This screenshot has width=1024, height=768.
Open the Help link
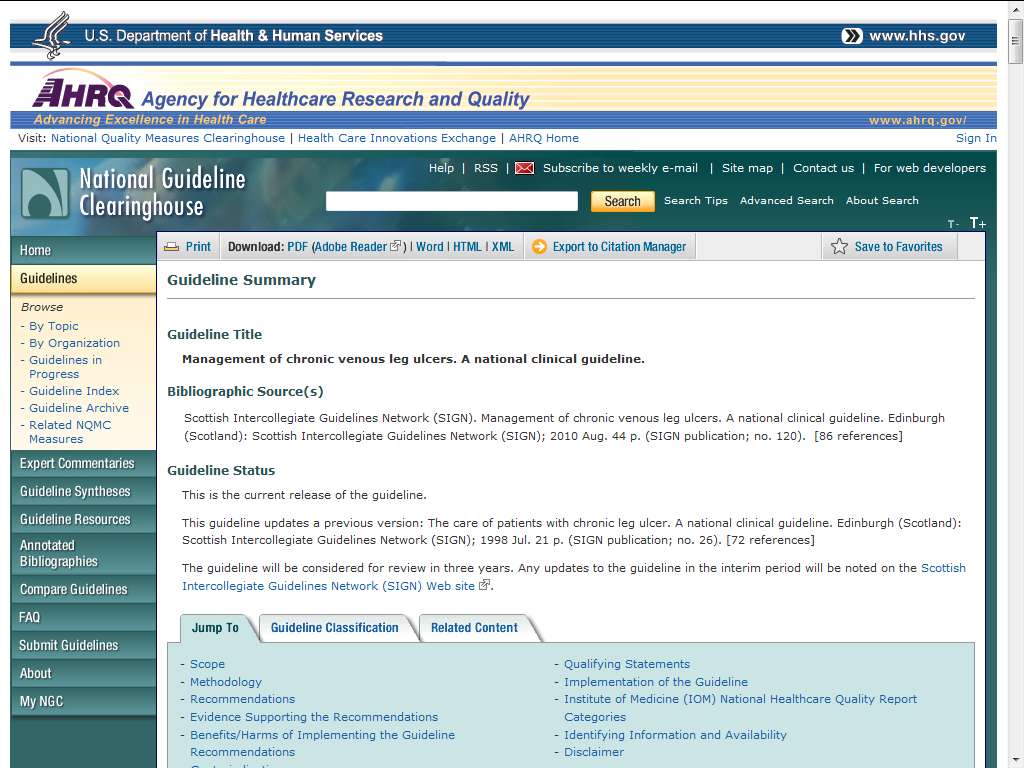coord(441,168)
